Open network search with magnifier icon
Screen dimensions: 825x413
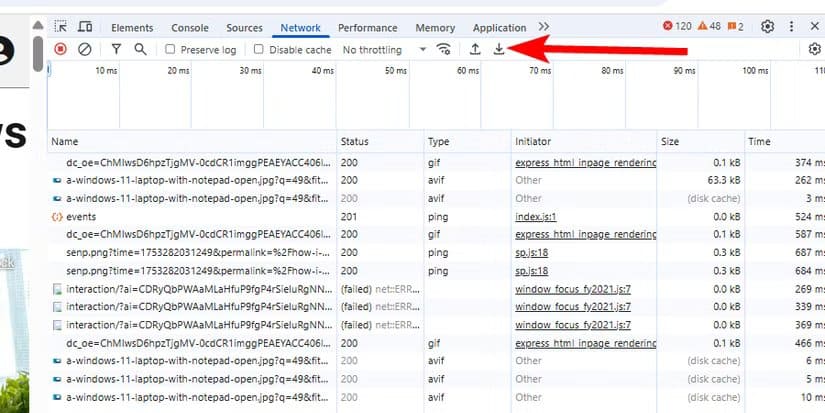point(140,49)
